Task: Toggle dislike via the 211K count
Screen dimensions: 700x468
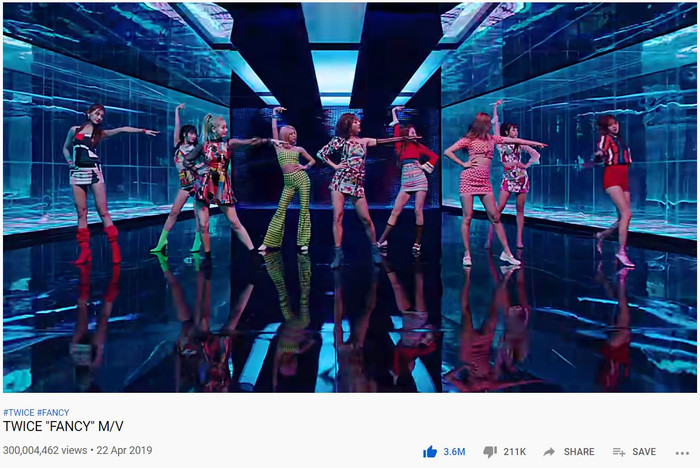Action: [514, 452]
